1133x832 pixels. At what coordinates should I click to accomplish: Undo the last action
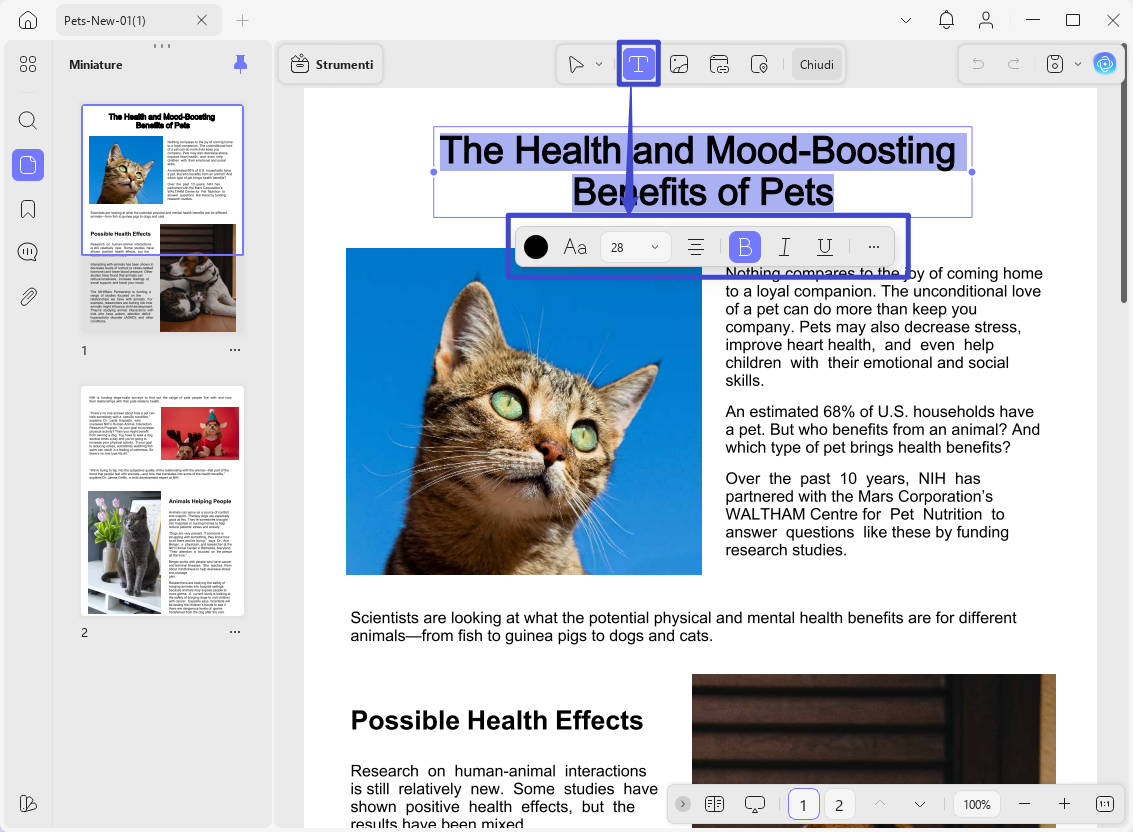point(978,64)
